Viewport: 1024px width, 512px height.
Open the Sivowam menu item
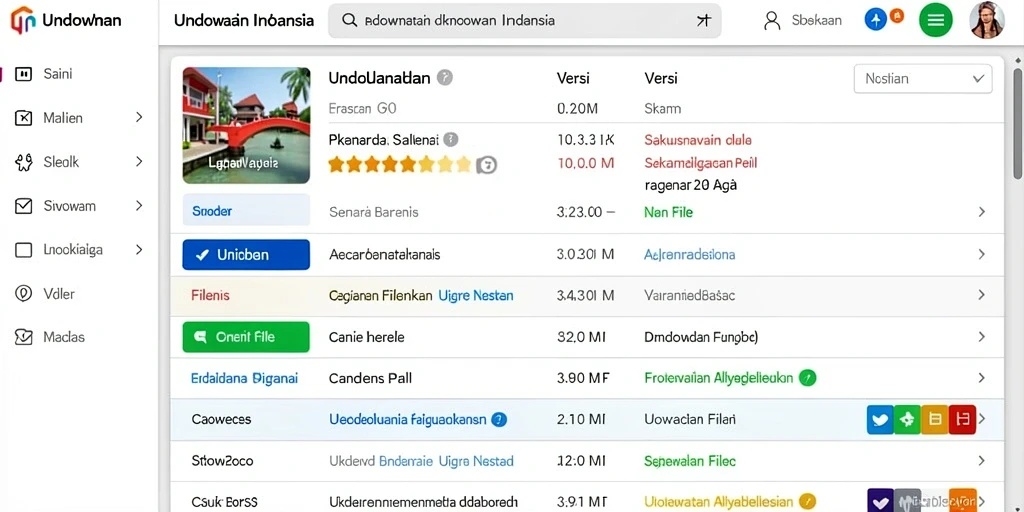pos(69,206)
